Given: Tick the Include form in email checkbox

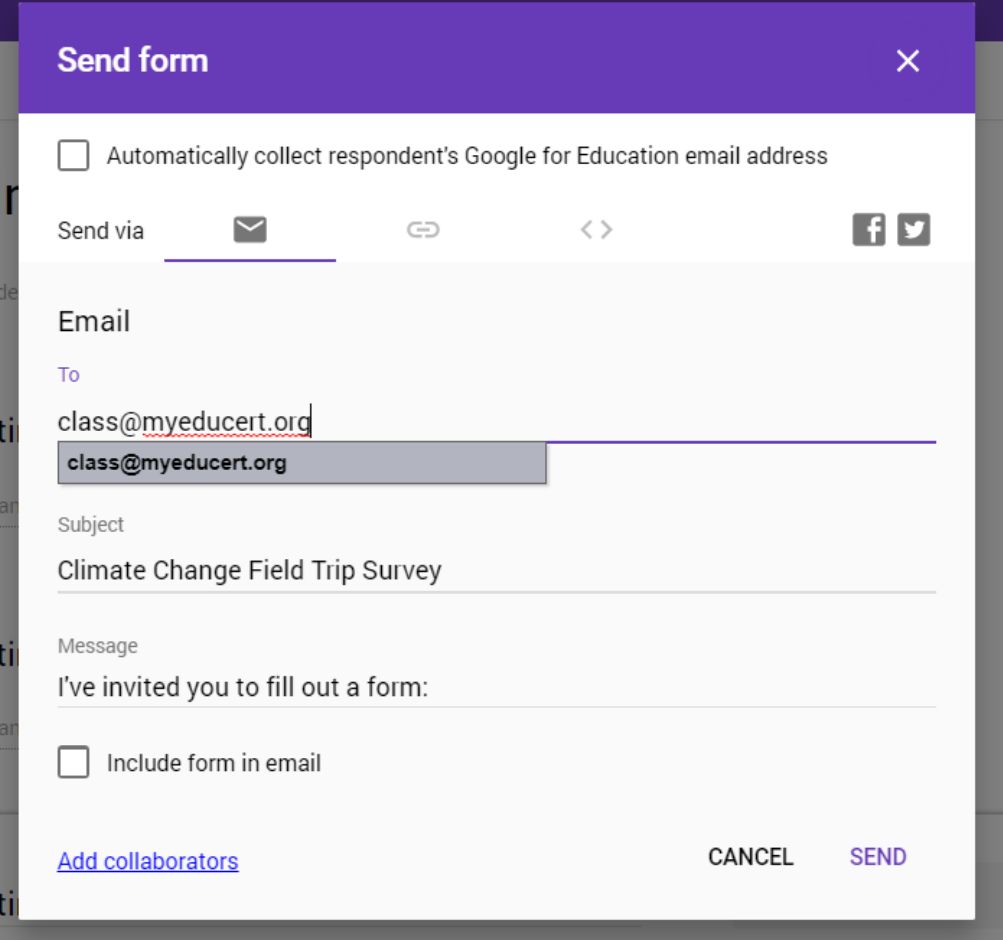Looking at the screenshot, I should pos(74,762).
